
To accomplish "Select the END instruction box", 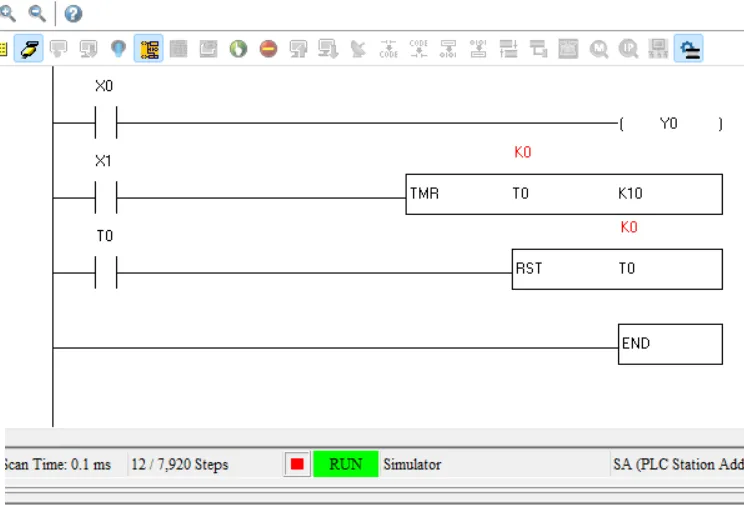I will (x=670, y=344).
